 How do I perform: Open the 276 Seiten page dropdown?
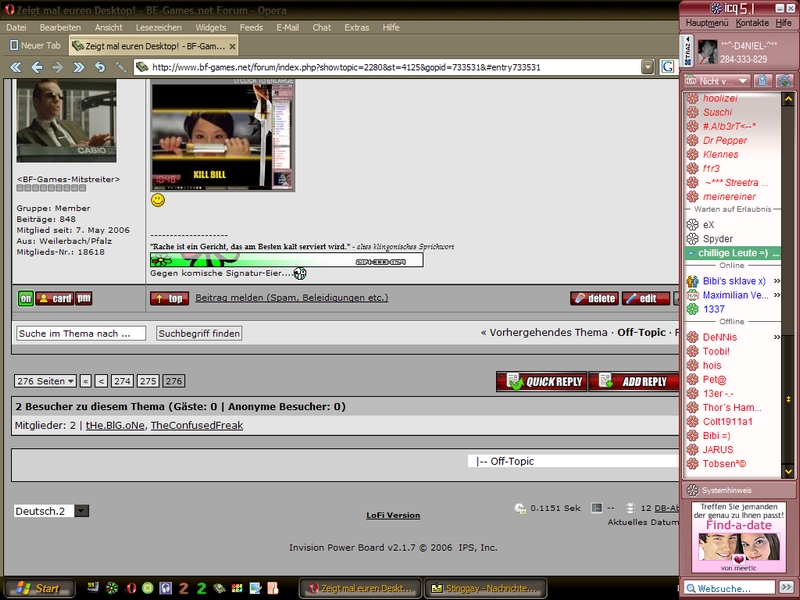[x=45, y=381]
